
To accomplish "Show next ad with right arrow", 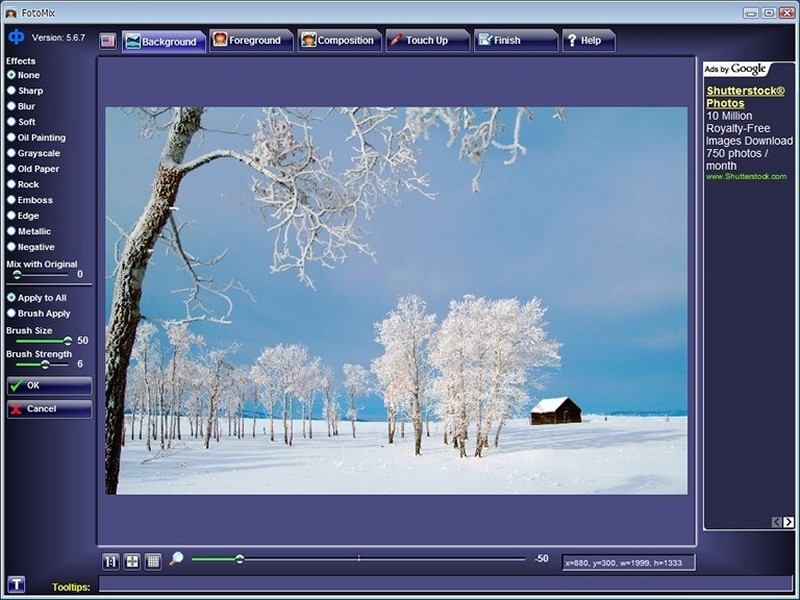I will (788, 522).
